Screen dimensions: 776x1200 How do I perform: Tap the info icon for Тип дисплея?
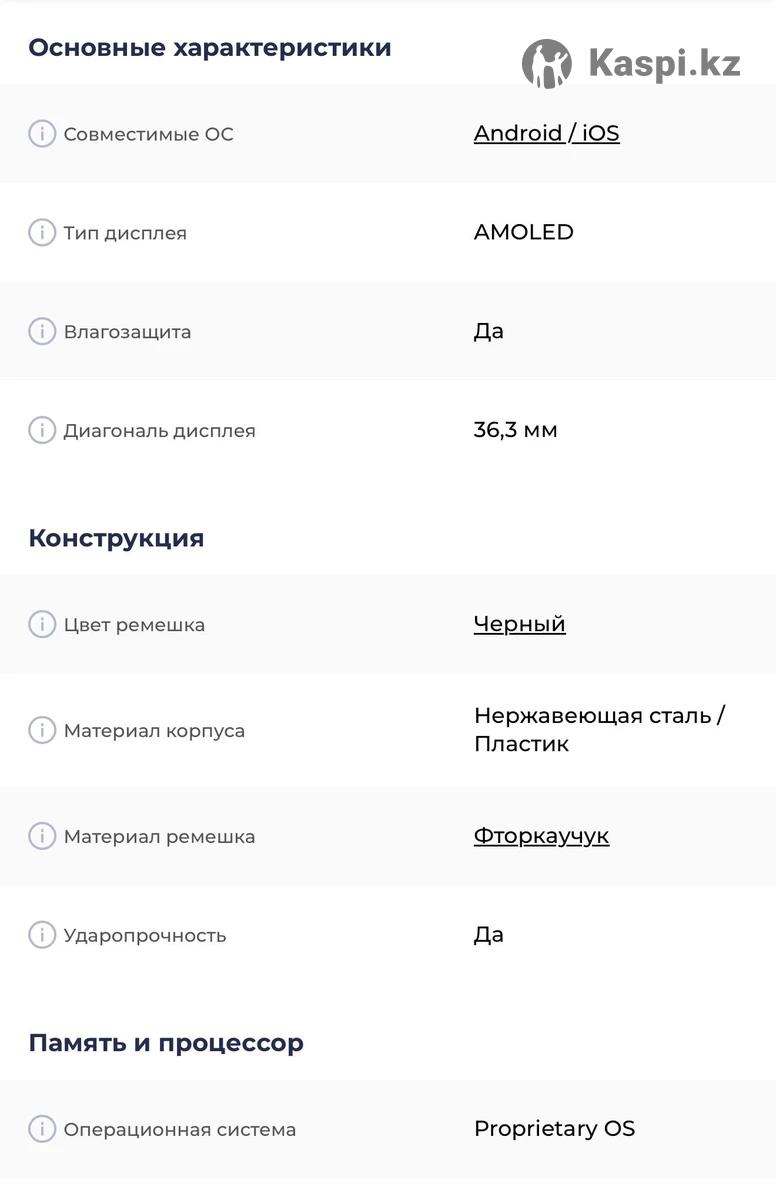[x=41, y=232]
